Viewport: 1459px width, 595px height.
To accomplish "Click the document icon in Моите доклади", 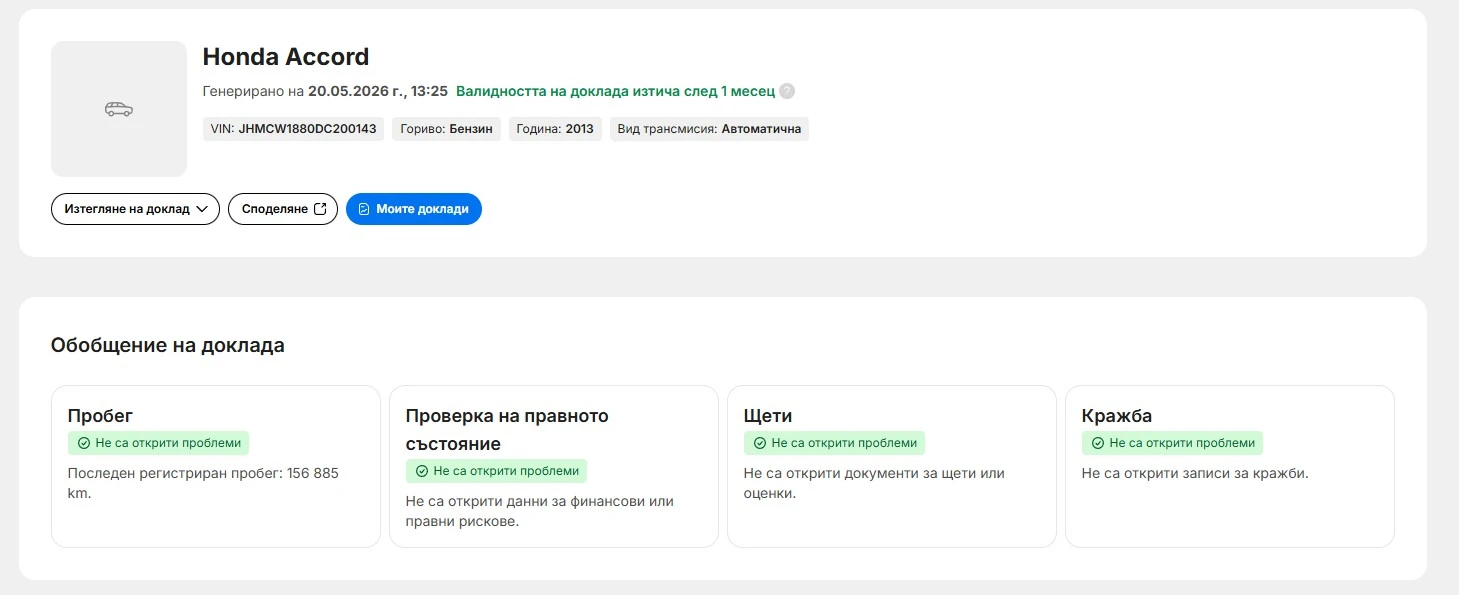I will pyautogui.click(x=364, y=209).
